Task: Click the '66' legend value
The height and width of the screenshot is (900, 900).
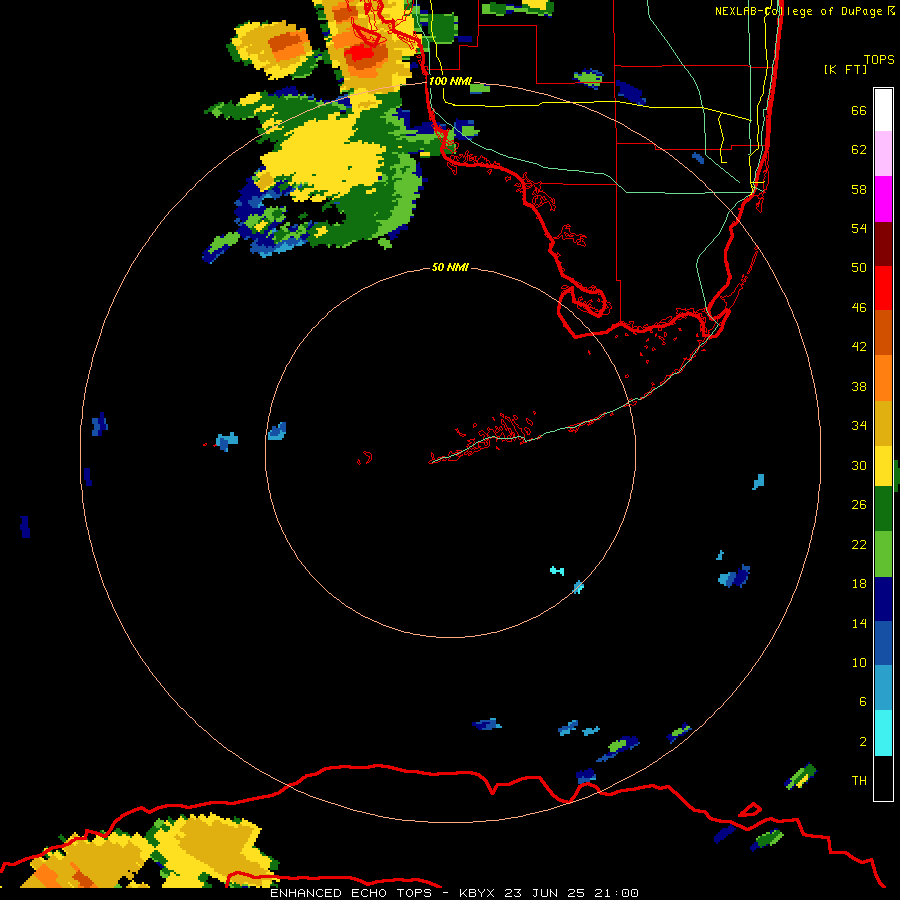Action: point(859,111)
